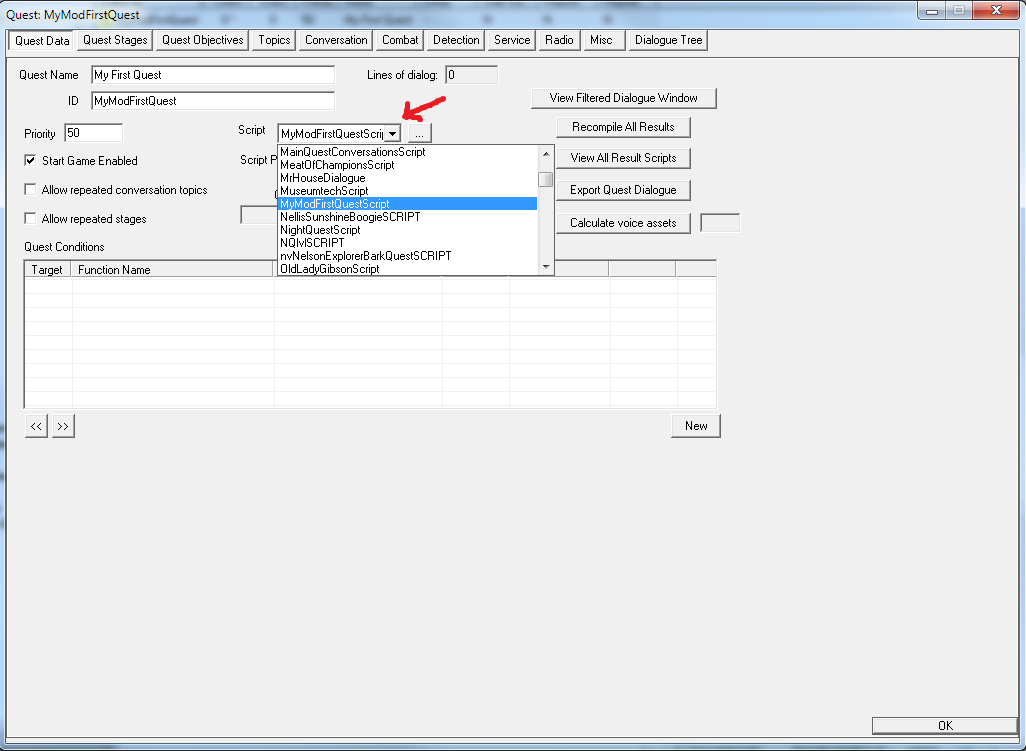The image size is (1026, 751).
Task: Click the "..." script browse button
Action: tap(418, 132)
